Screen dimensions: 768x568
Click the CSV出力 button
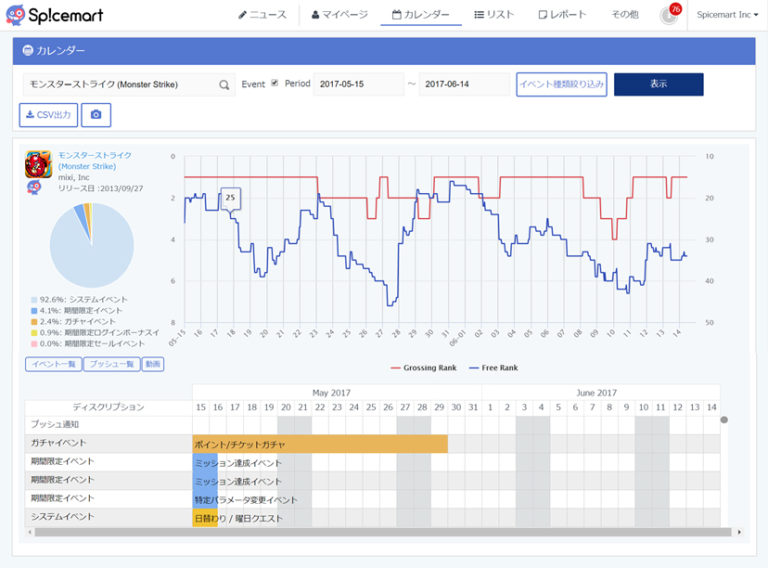[x=48, y=115]
